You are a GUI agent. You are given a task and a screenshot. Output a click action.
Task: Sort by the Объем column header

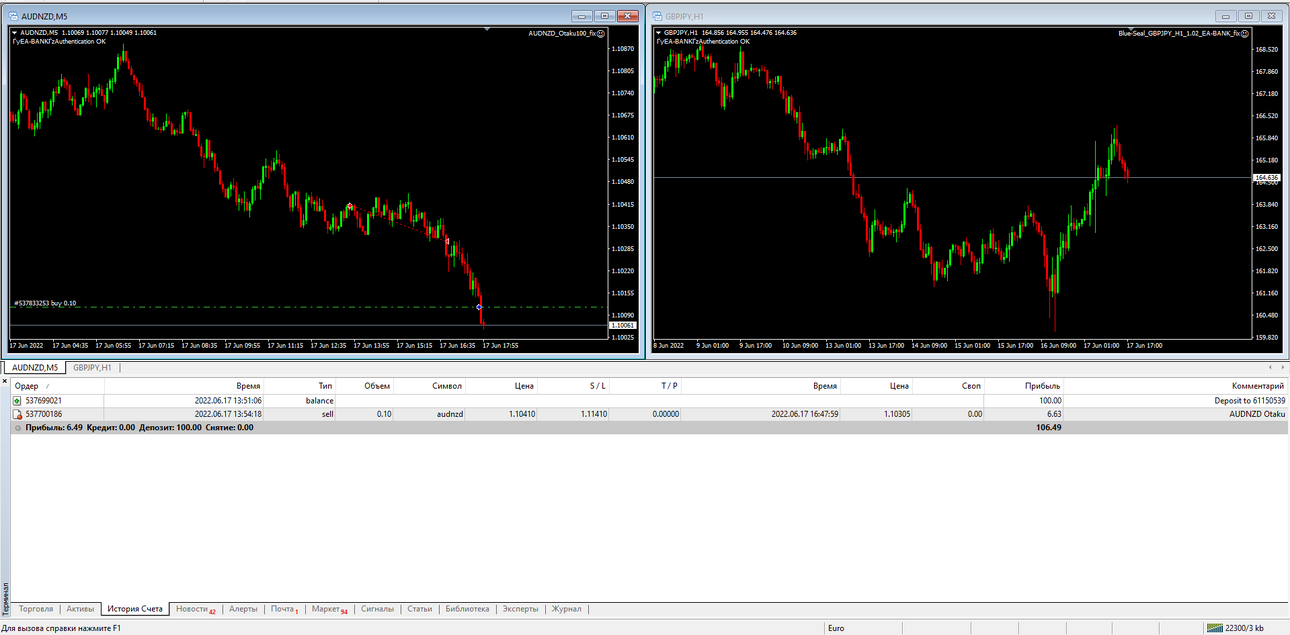(x=365, y=385)
